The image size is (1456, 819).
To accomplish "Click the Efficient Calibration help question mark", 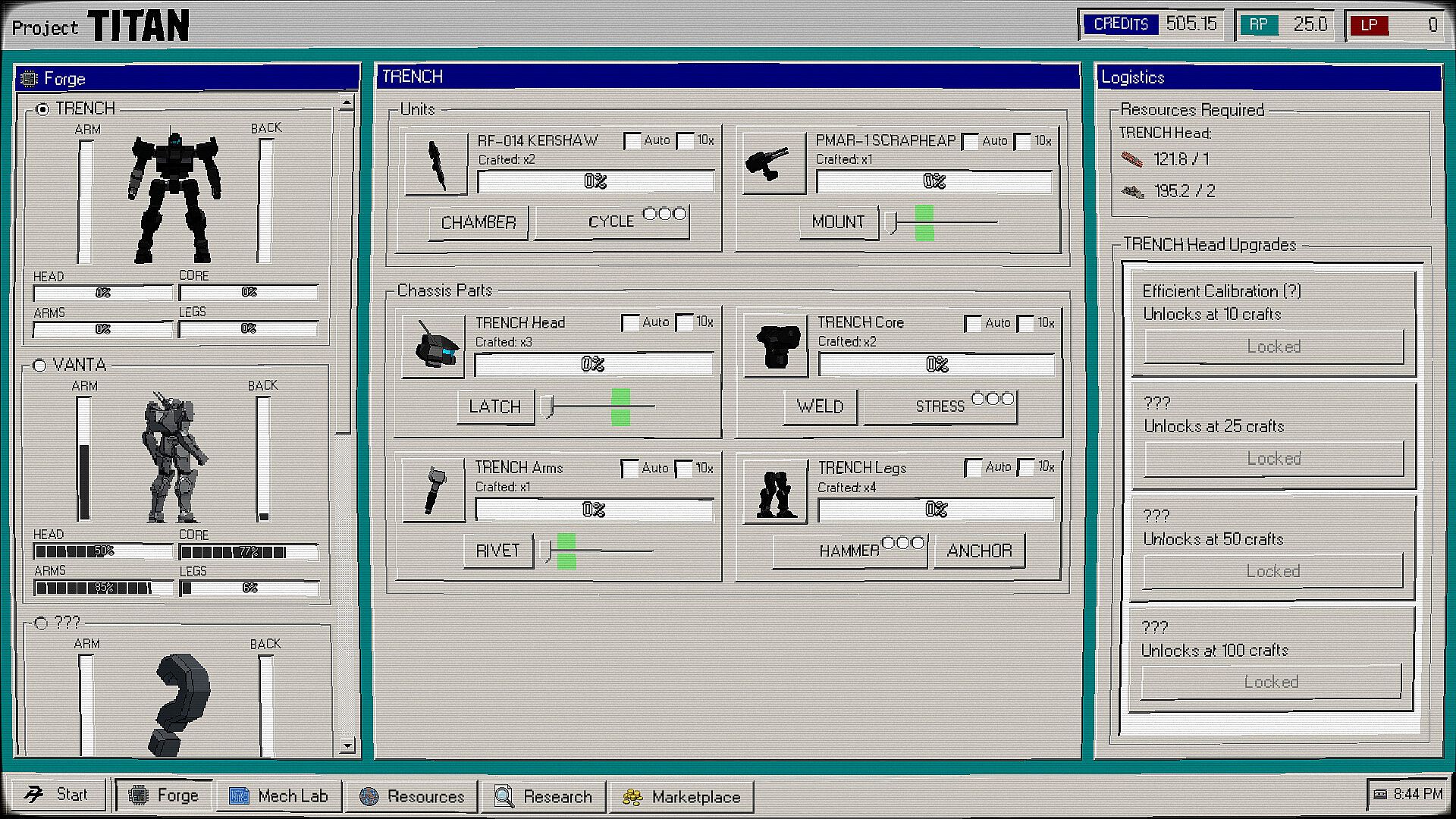I will pos(1292,291).
